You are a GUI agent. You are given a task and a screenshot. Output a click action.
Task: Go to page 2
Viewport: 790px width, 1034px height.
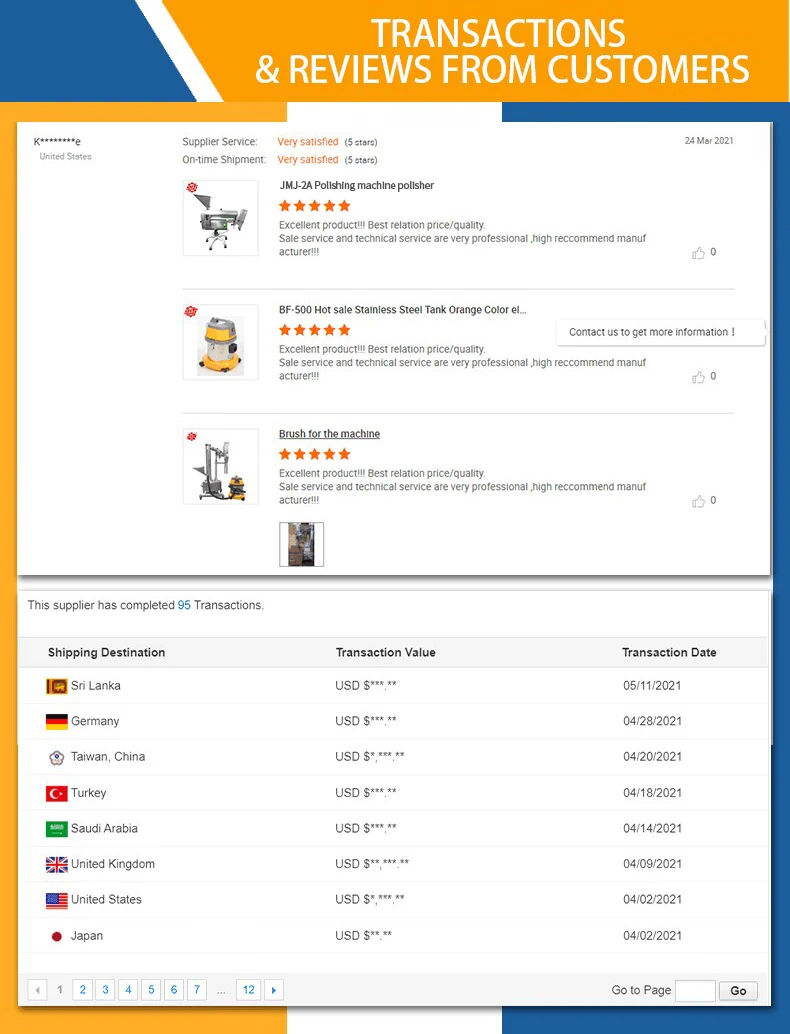(82, 990)
